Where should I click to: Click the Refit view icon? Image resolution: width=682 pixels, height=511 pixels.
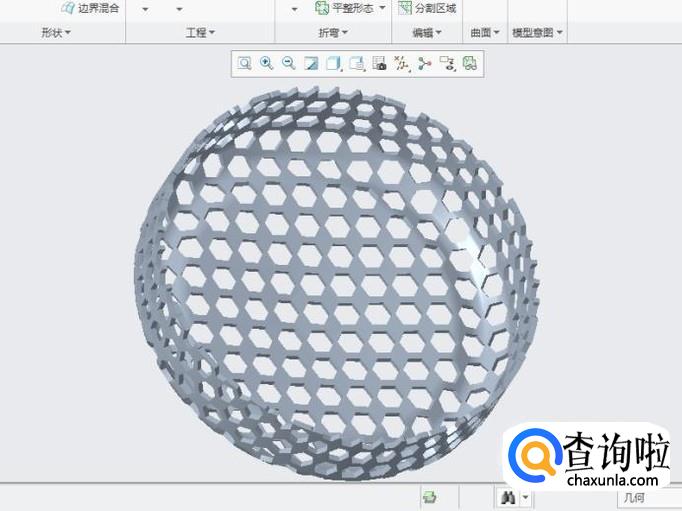click(x=244, y=63)
